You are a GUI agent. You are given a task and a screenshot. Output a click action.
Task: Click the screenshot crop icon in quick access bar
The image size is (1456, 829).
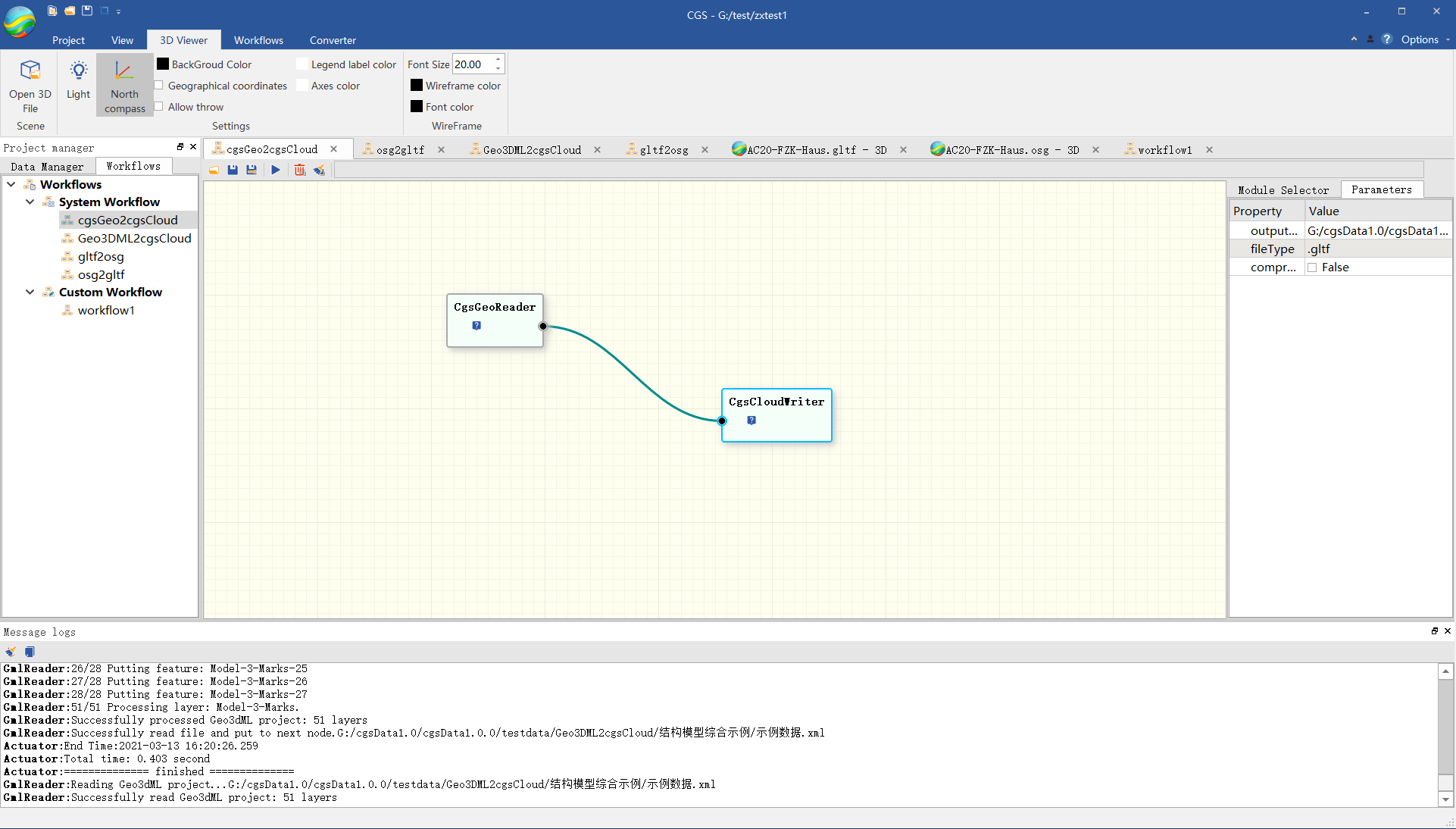[105, 11]
